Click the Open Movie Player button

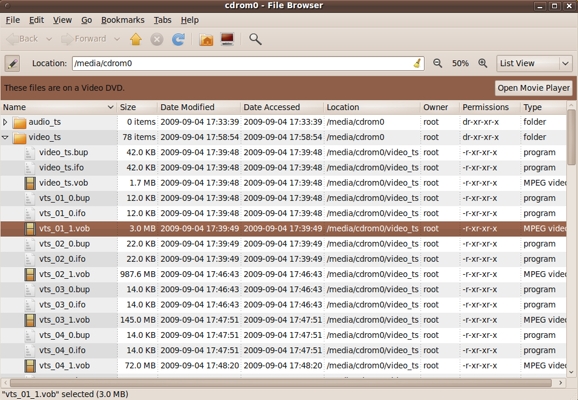533,88
